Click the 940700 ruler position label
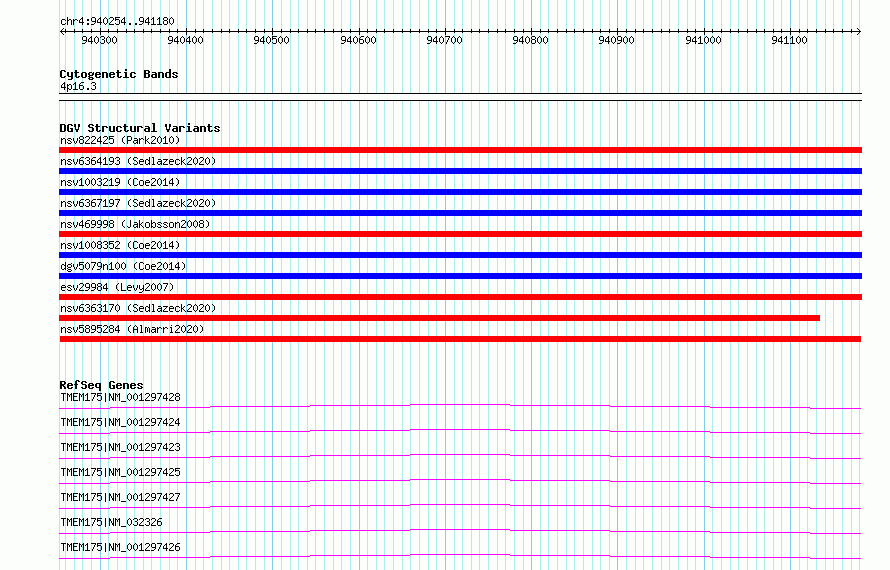890x570 pixels. click(x=444, y=40)
